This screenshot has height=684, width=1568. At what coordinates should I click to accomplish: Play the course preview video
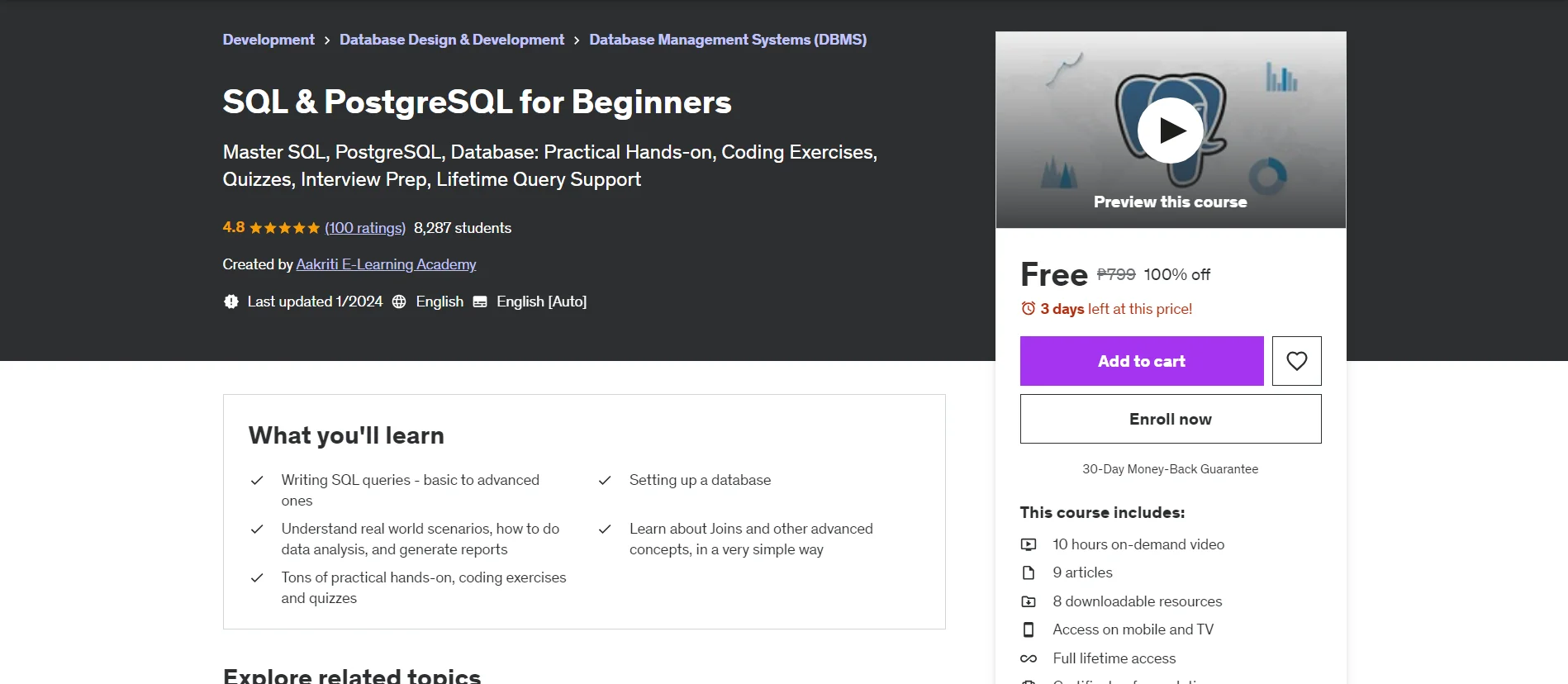pos(1170,131)
